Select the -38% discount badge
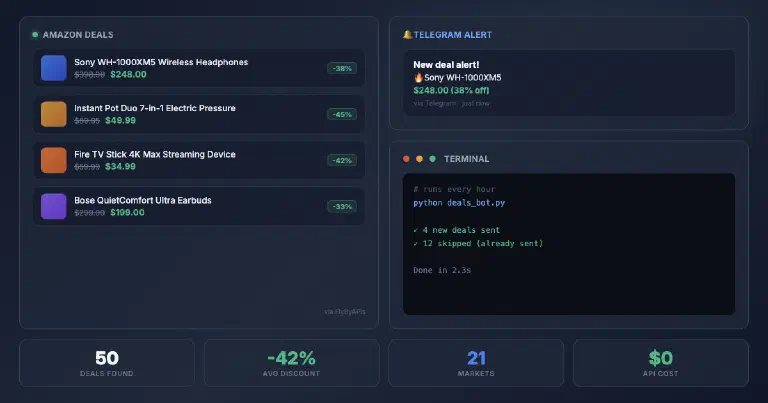 click(342, 68)
